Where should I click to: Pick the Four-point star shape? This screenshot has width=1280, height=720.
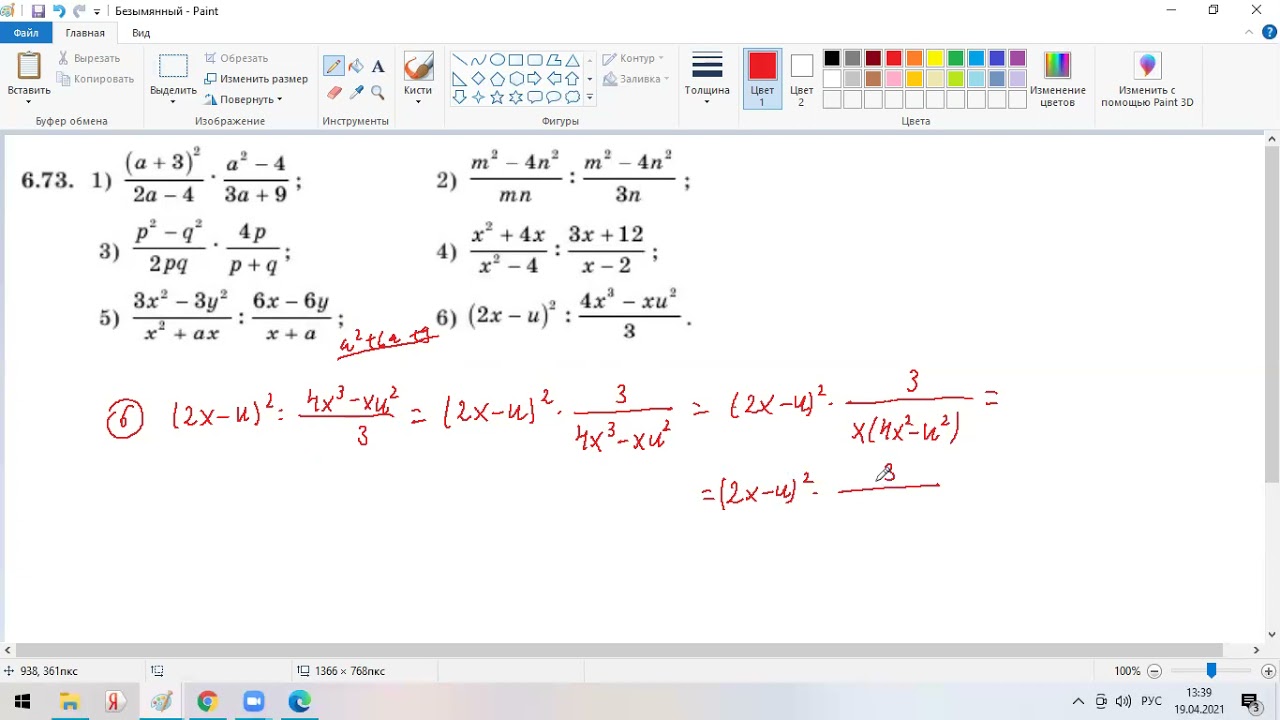pyautogui.click(x=478, y=97)
